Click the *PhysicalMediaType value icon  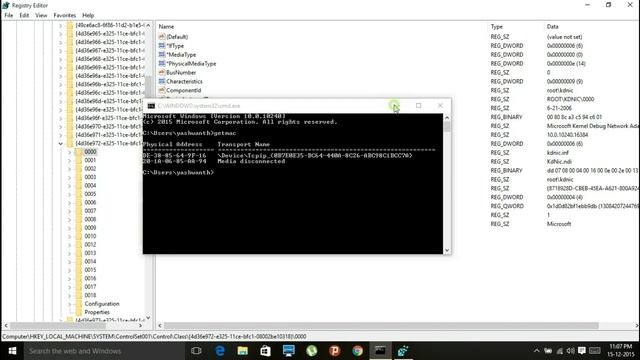162,63
